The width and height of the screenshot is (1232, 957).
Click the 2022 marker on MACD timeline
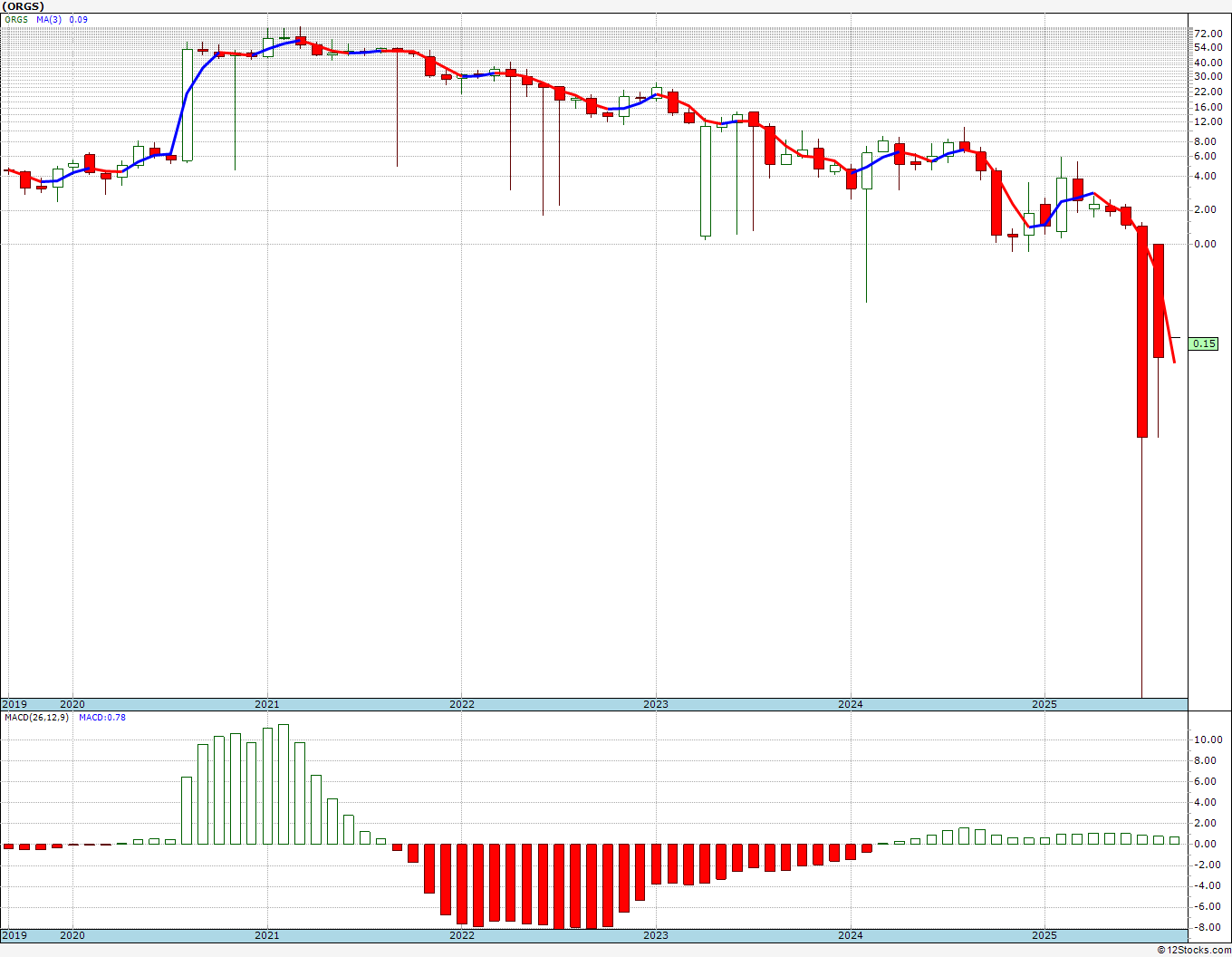pyautogui.click(x=461, y=935)
